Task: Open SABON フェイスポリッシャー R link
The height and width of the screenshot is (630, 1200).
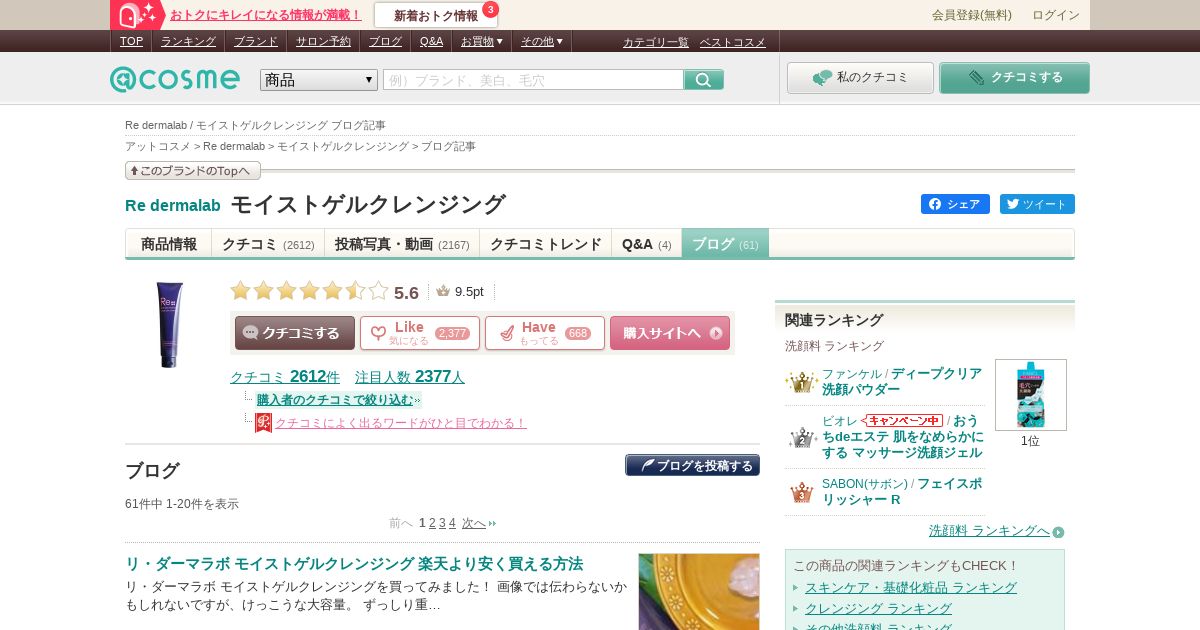Action: tap(902, 491)
